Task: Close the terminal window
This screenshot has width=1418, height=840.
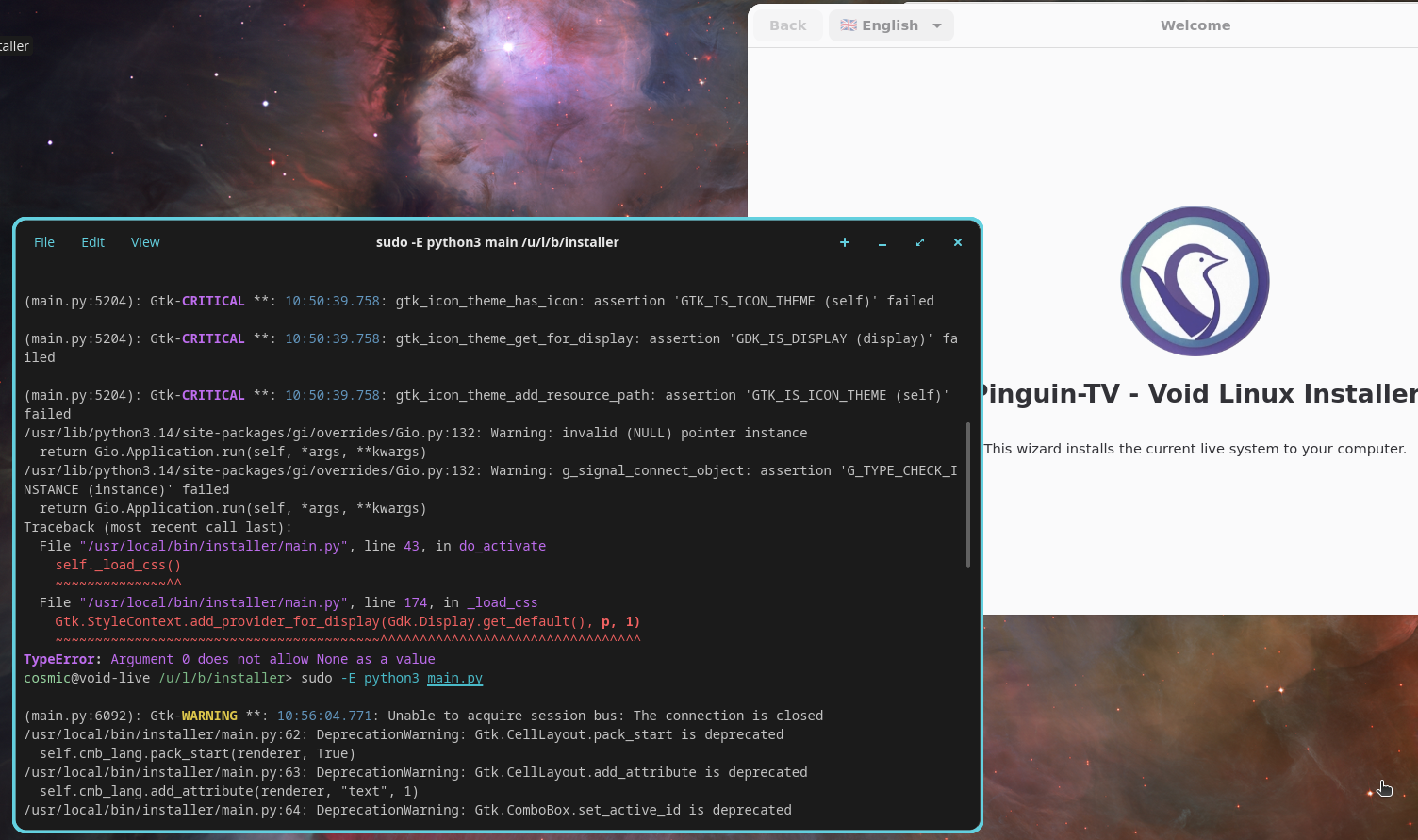Action: [x=957, y=242]
